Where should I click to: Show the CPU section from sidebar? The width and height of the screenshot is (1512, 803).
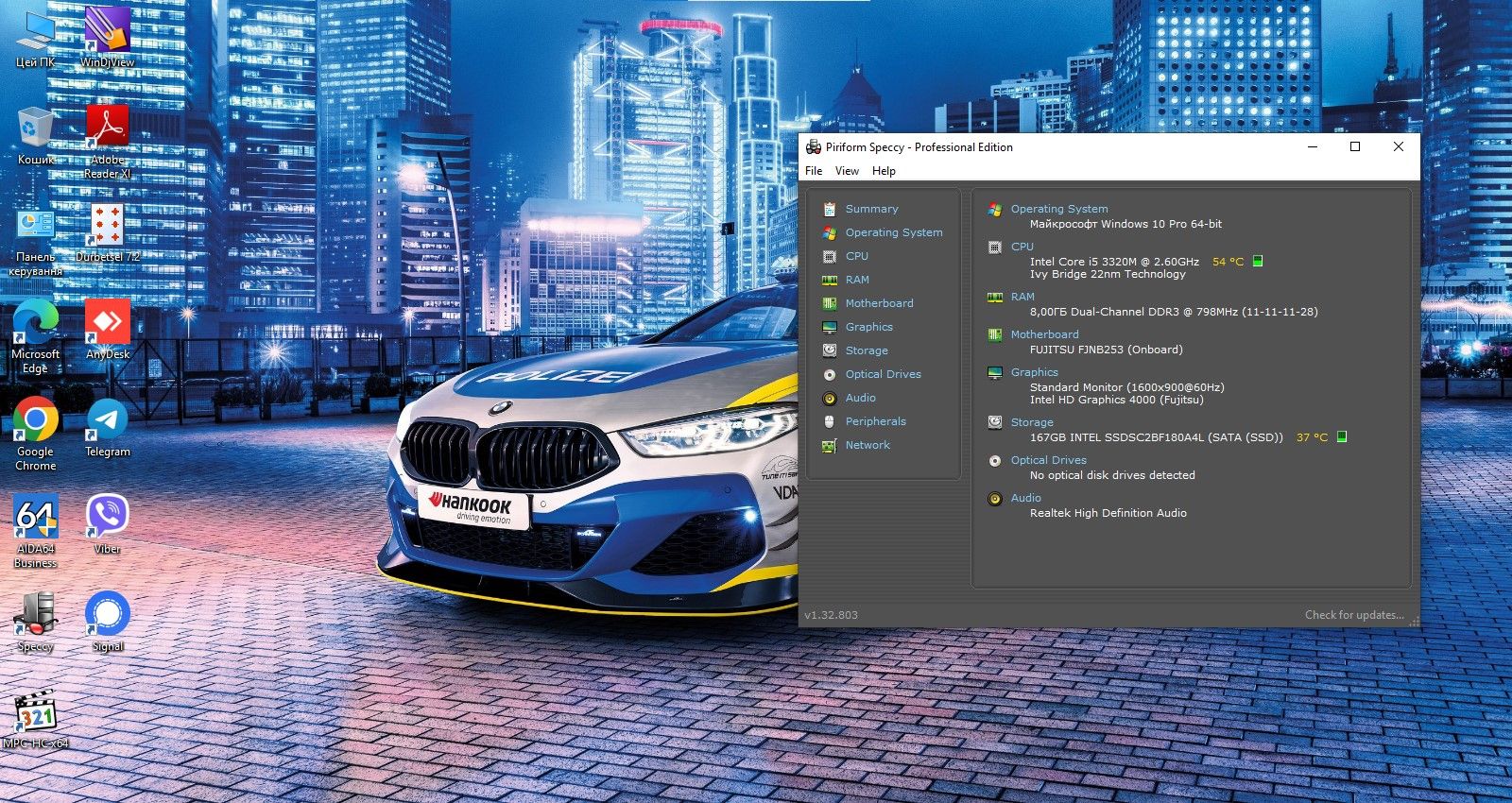pos(857,256)
